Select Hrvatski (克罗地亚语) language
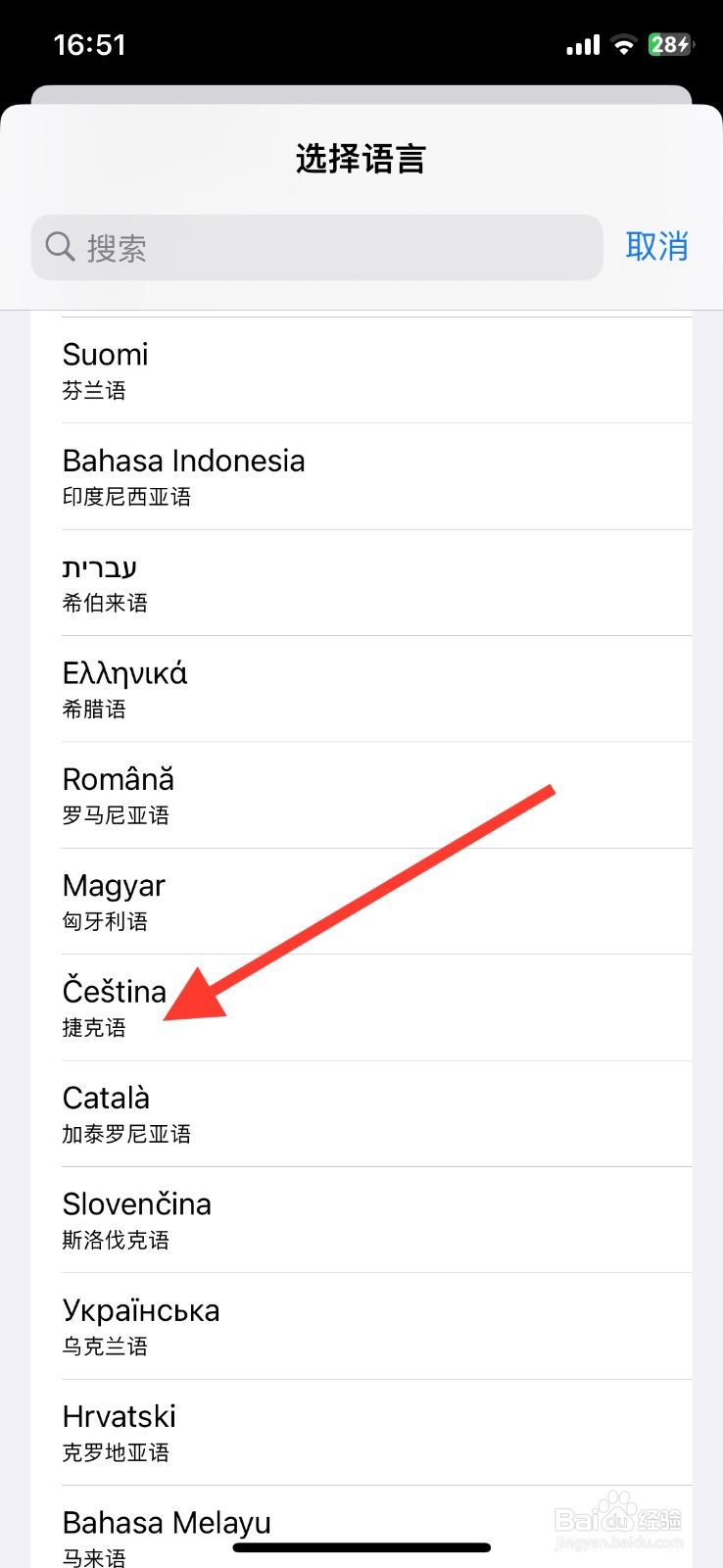 pos(361,1432)
